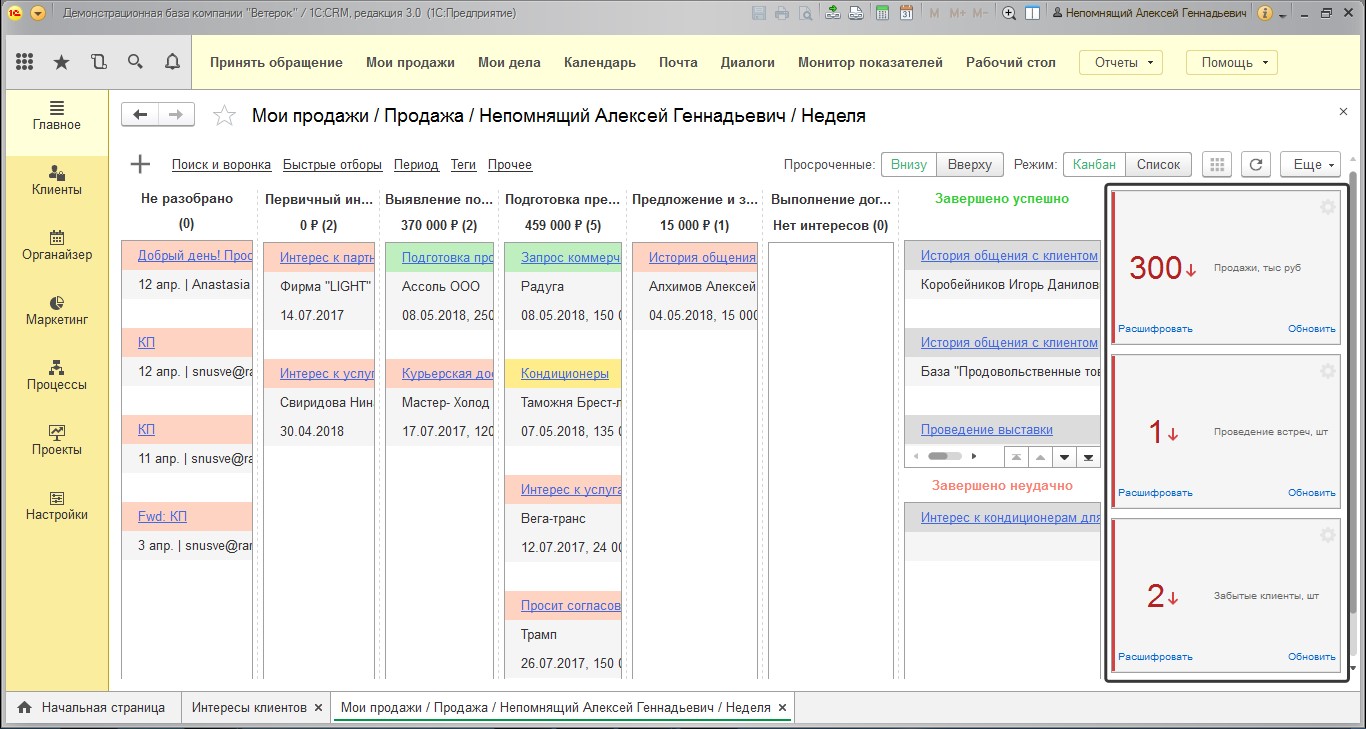
Task: Click Быстрые отборы link
Action: point(332,165)
